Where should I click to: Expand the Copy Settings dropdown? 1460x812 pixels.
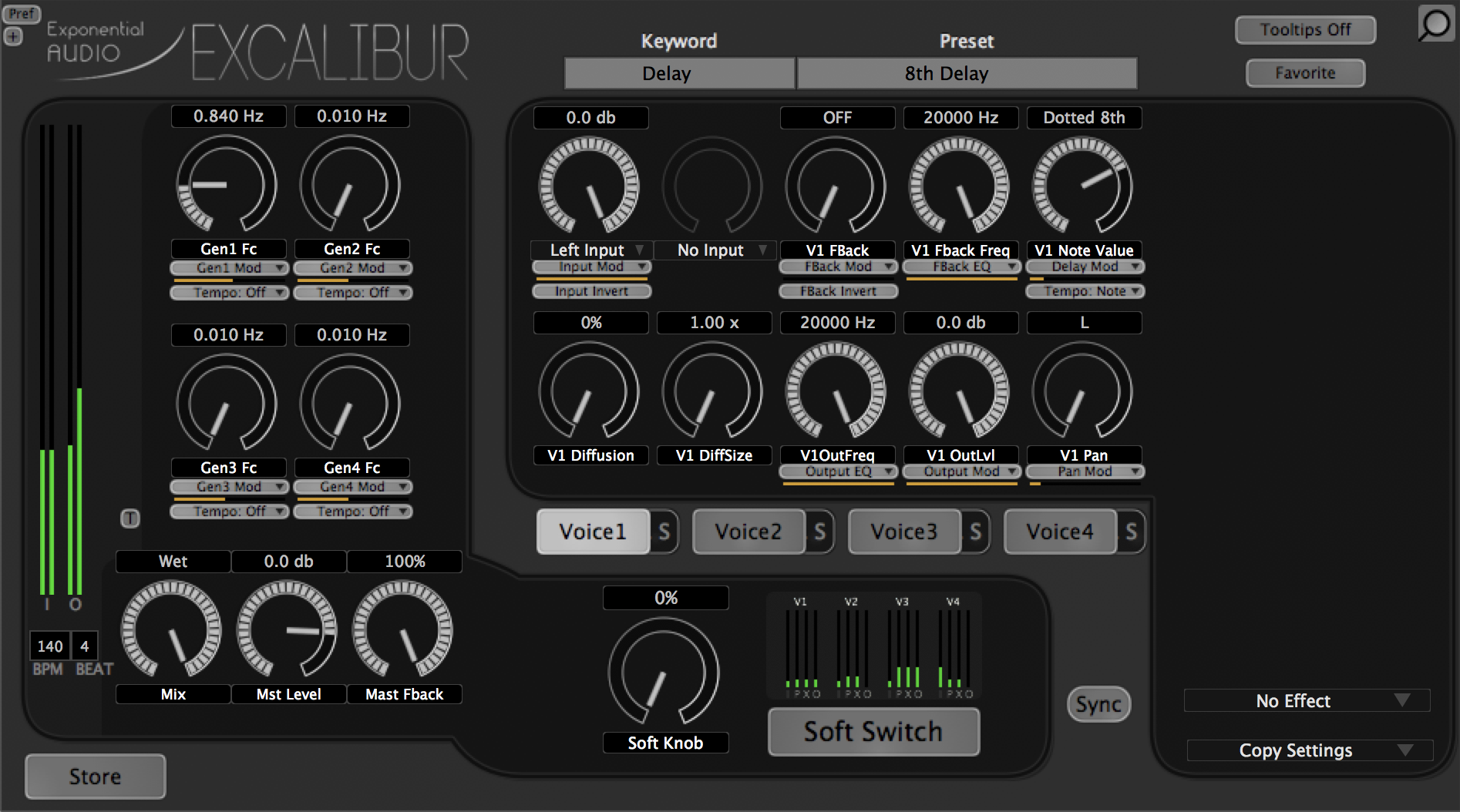(x=1310, y=750)
